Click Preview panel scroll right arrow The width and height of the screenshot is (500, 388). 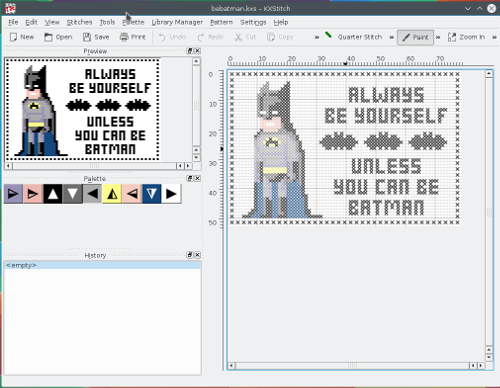[x=188, y=166]
